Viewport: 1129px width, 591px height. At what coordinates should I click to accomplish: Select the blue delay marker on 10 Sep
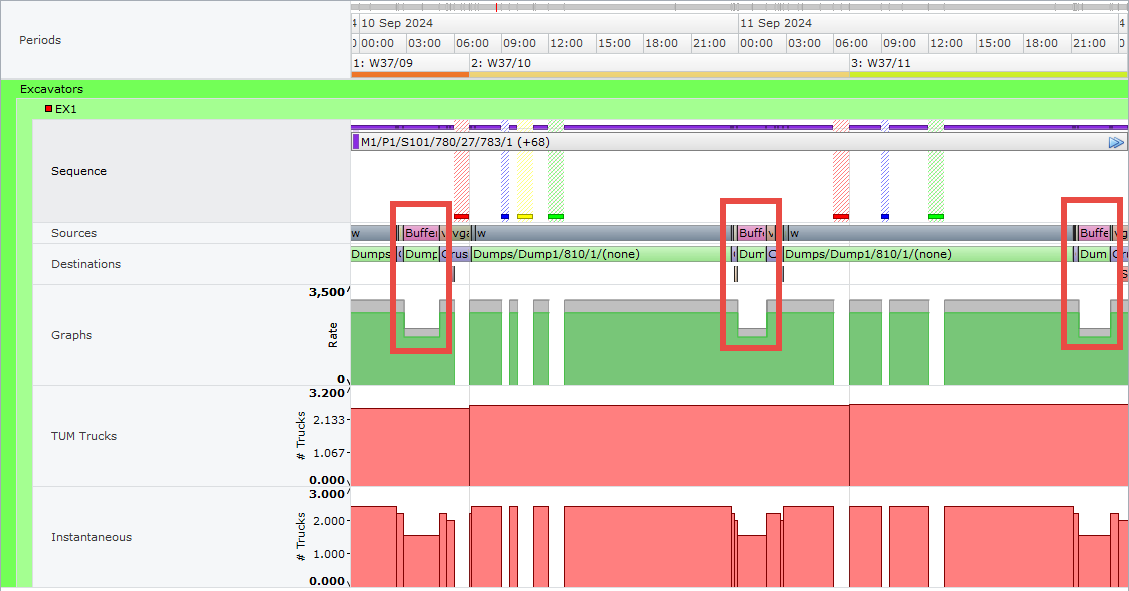[x=505, y=216]
